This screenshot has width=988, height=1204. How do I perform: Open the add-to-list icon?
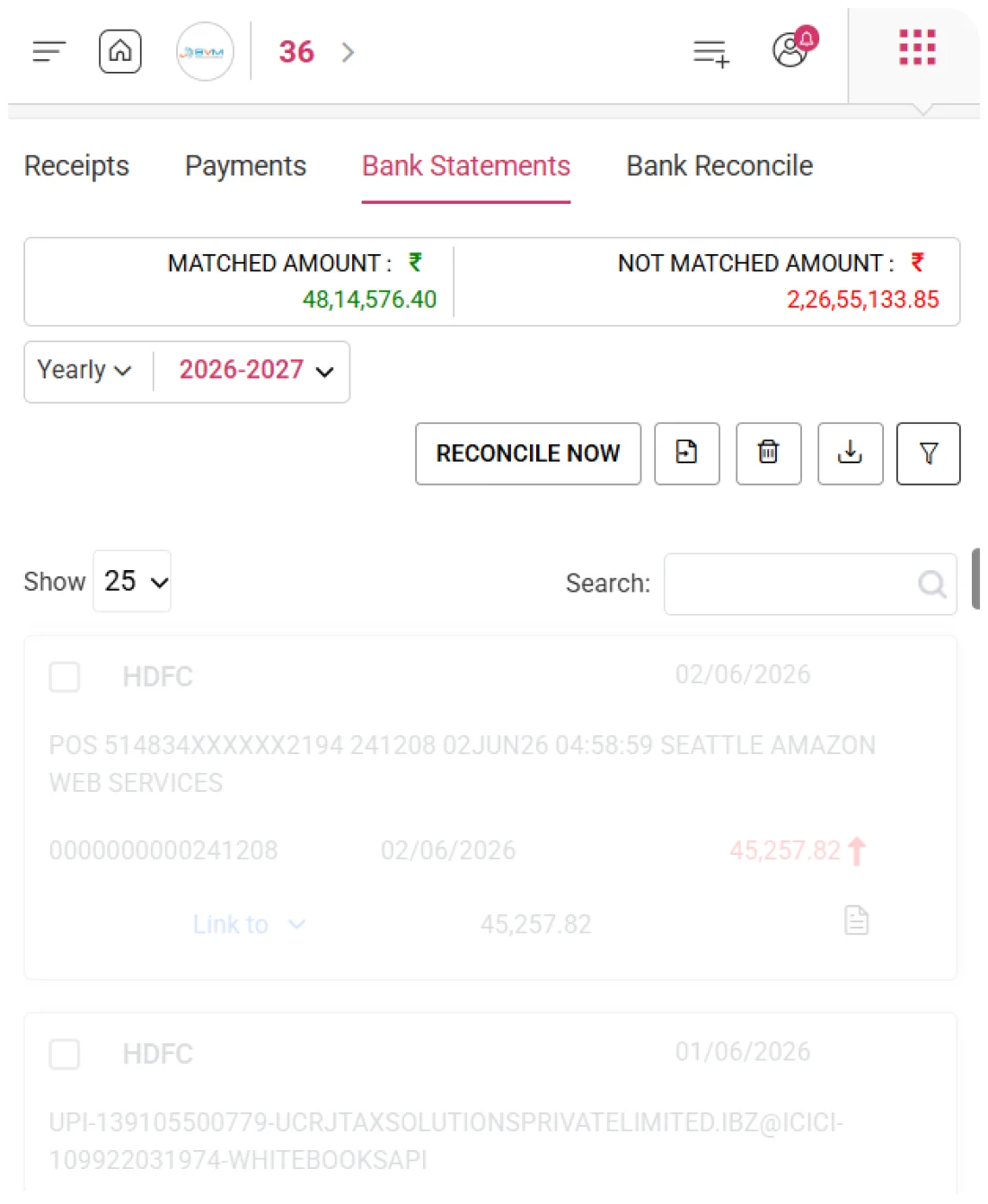711,53
